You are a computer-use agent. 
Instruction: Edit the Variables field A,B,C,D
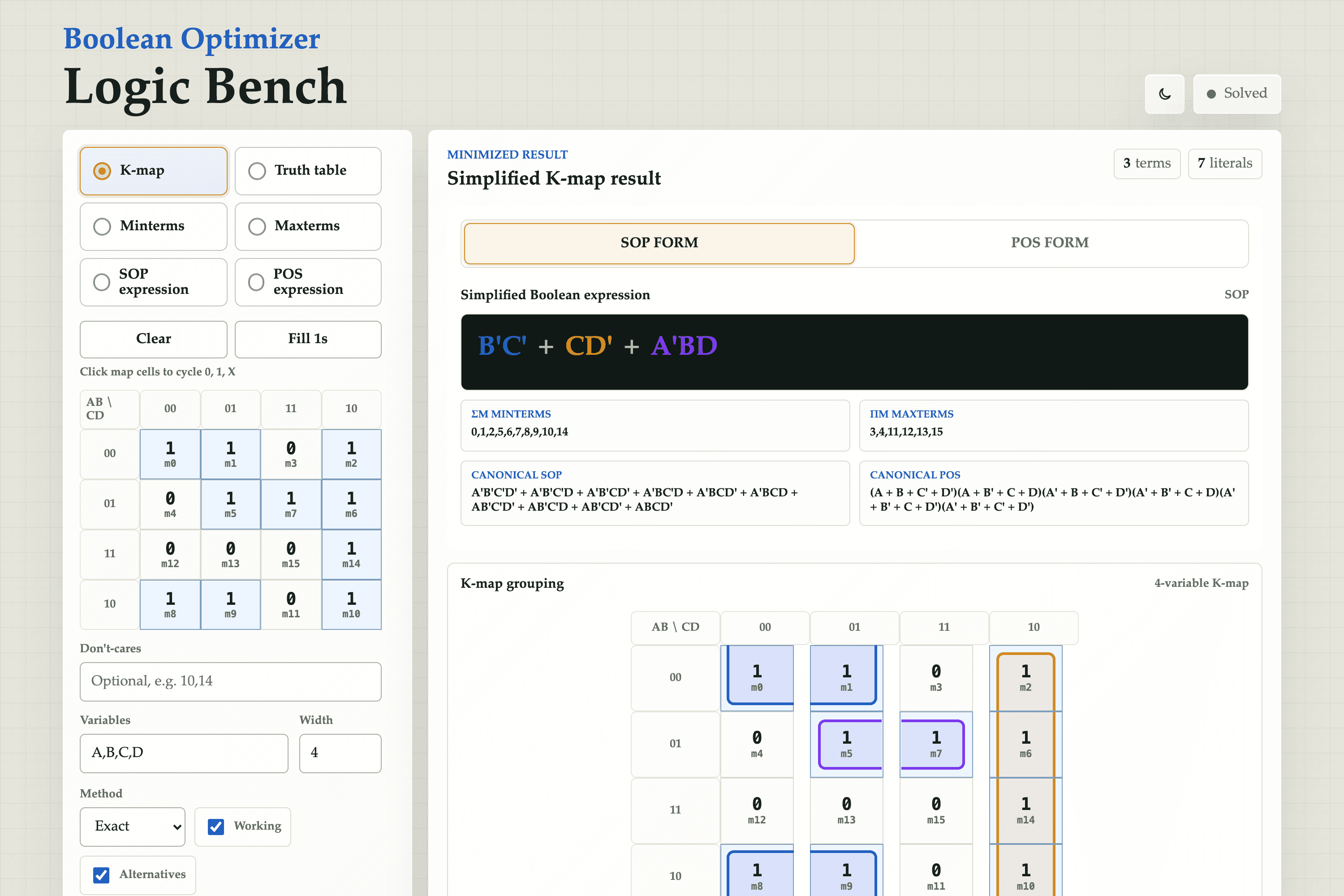[x=183, y=753]
